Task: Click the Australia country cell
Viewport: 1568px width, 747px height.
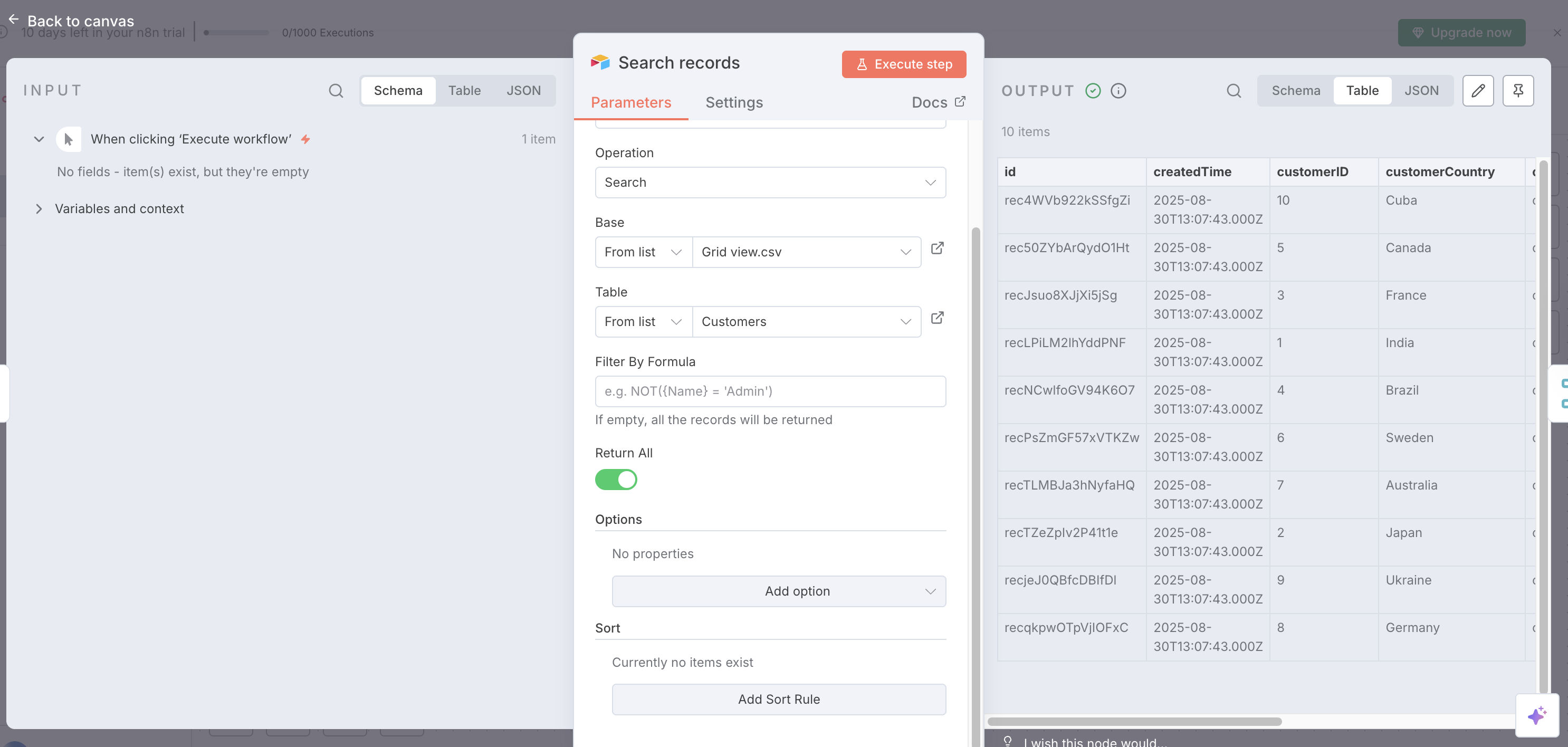Action: (1451, 495)
